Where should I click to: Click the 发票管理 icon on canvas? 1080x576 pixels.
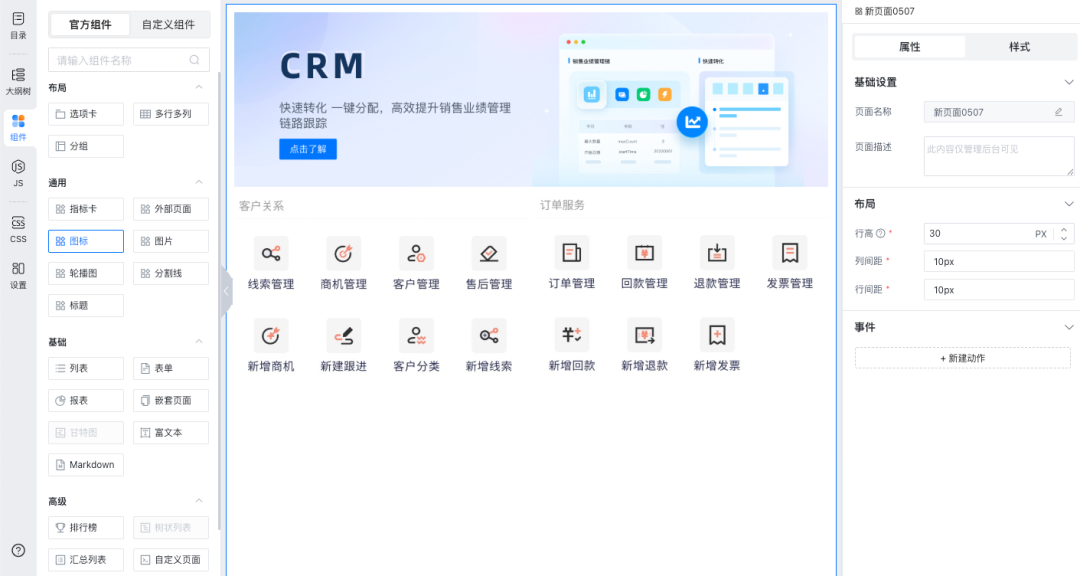click(x=789, y=252)
